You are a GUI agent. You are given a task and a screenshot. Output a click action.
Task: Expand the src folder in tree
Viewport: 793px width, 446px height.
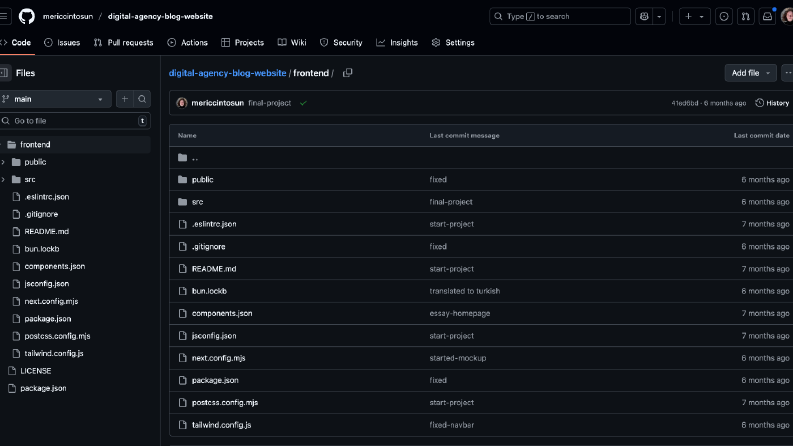(x=4, y=180)
